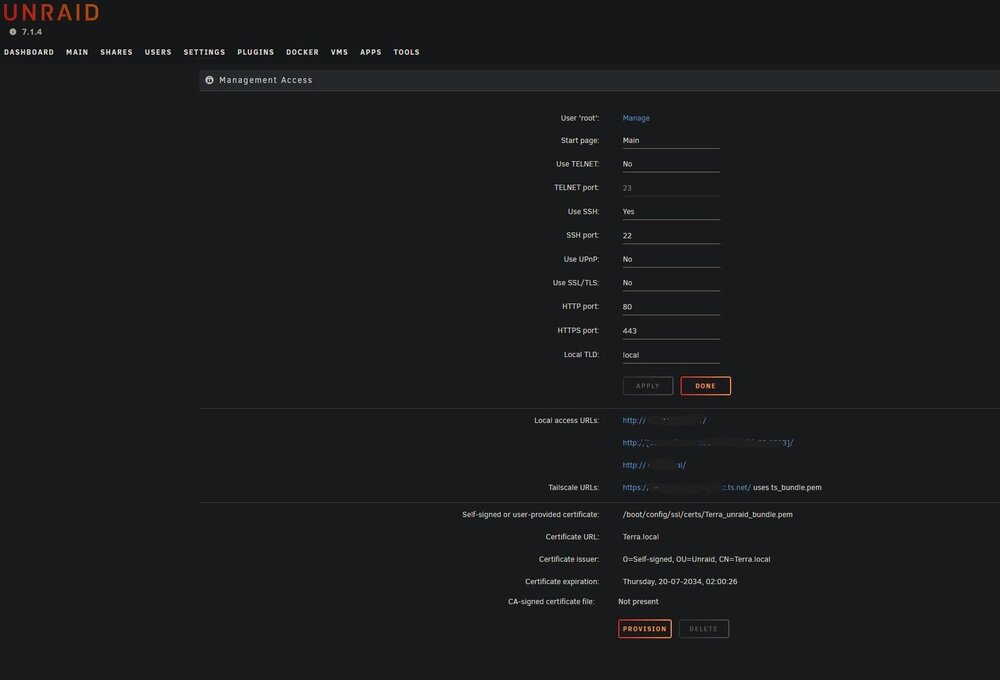Click the 'Tailscale URLs:' label
1000x680 pixels.
573,487
